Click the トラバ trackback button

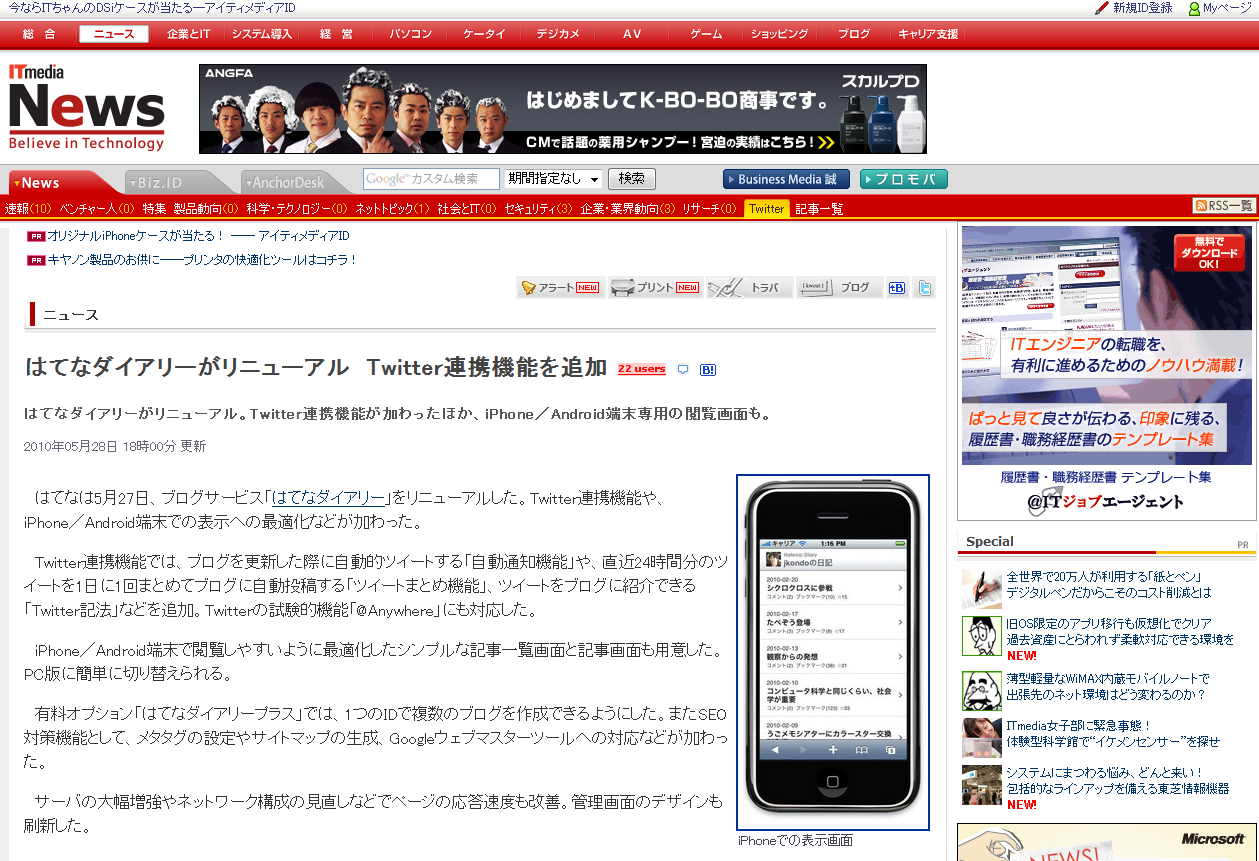tap(749, 287)
